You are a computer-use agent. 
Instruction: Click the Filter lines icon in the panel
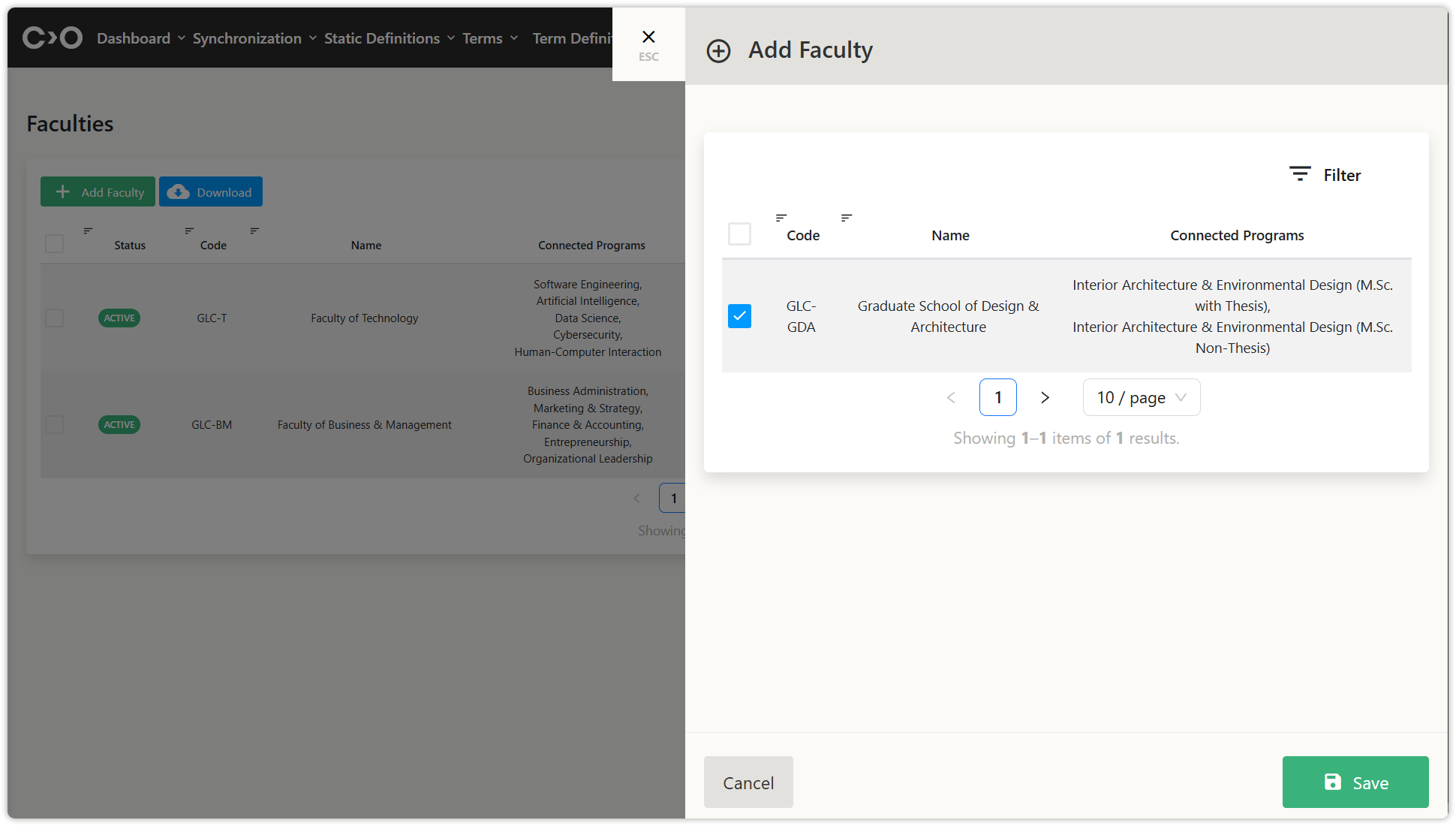(x=1300, y=174)
